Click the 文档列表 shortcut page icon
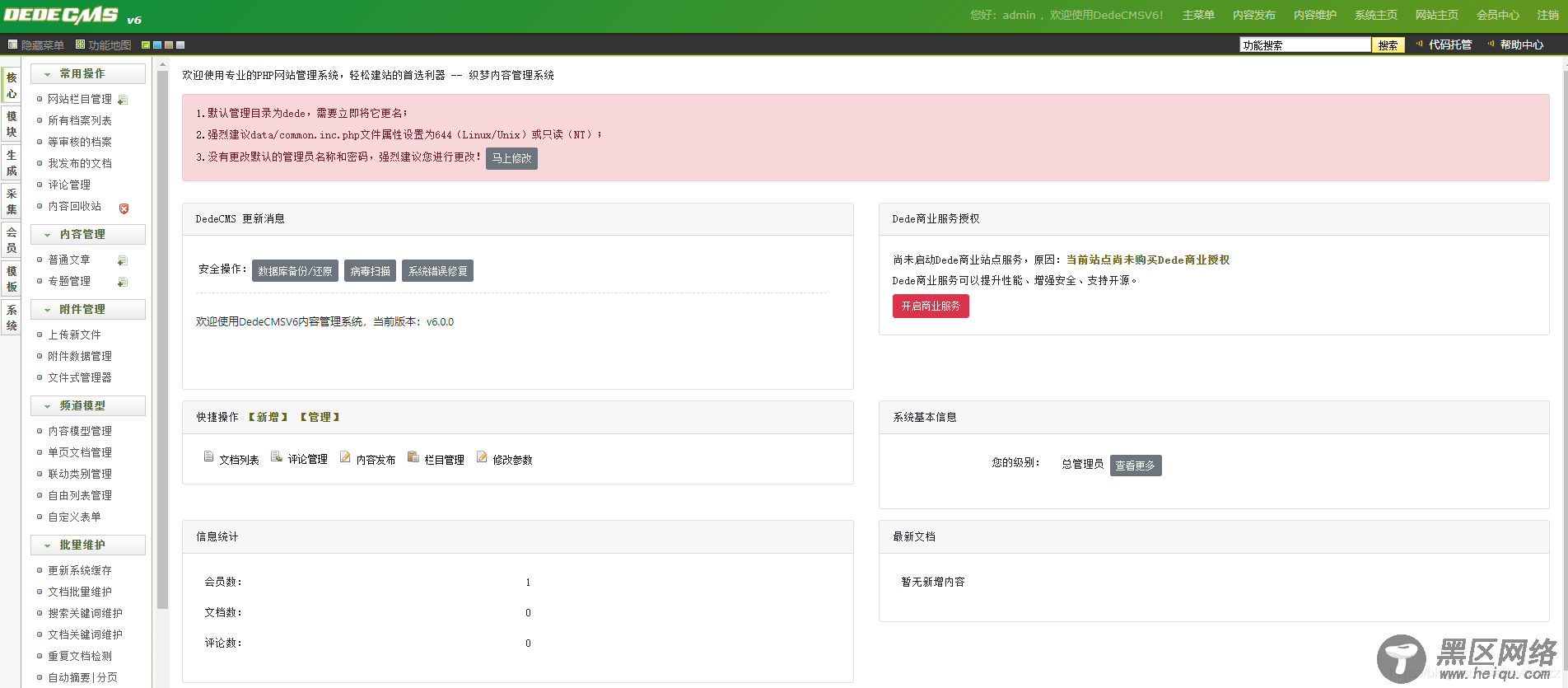The image size is (1568, 688). (209, 456)
